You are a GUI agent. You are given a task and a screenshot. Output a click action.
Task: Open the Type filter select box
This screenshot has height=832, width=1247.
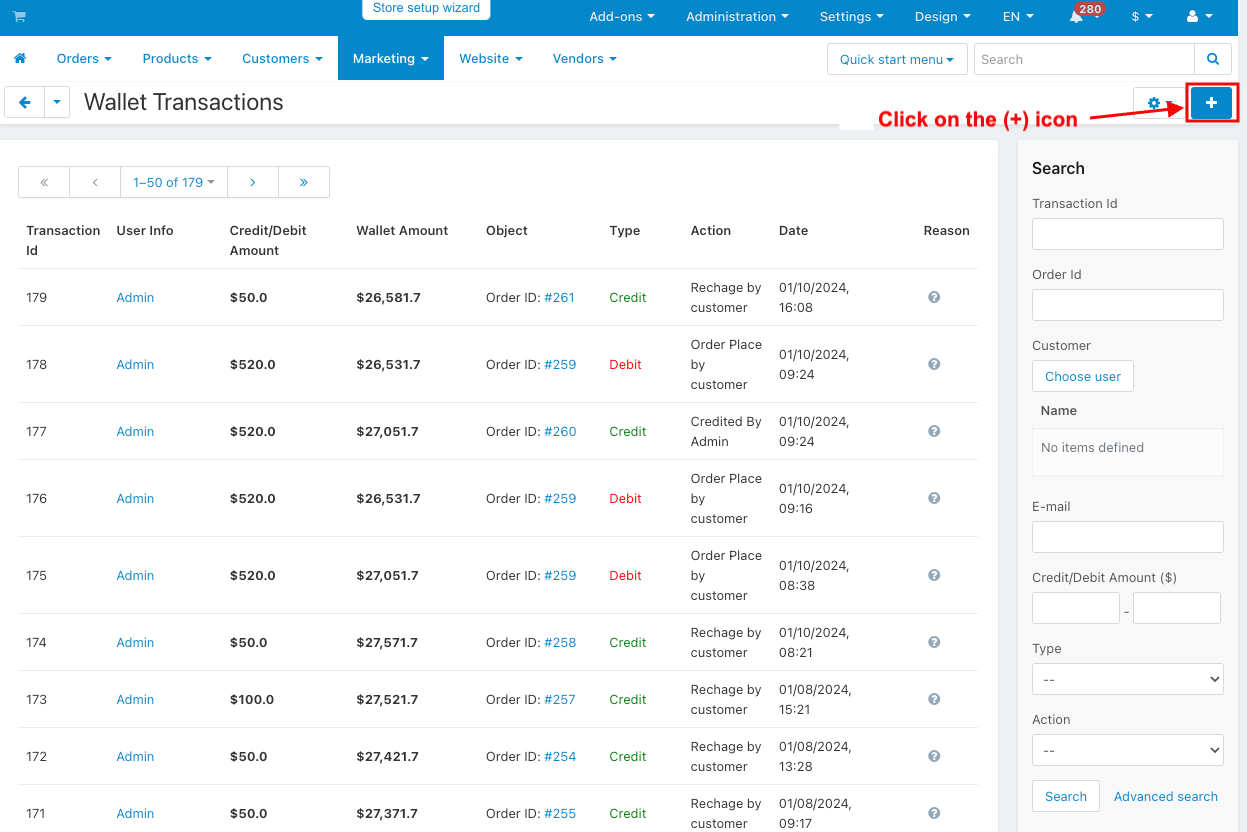tap(1128, 679)
